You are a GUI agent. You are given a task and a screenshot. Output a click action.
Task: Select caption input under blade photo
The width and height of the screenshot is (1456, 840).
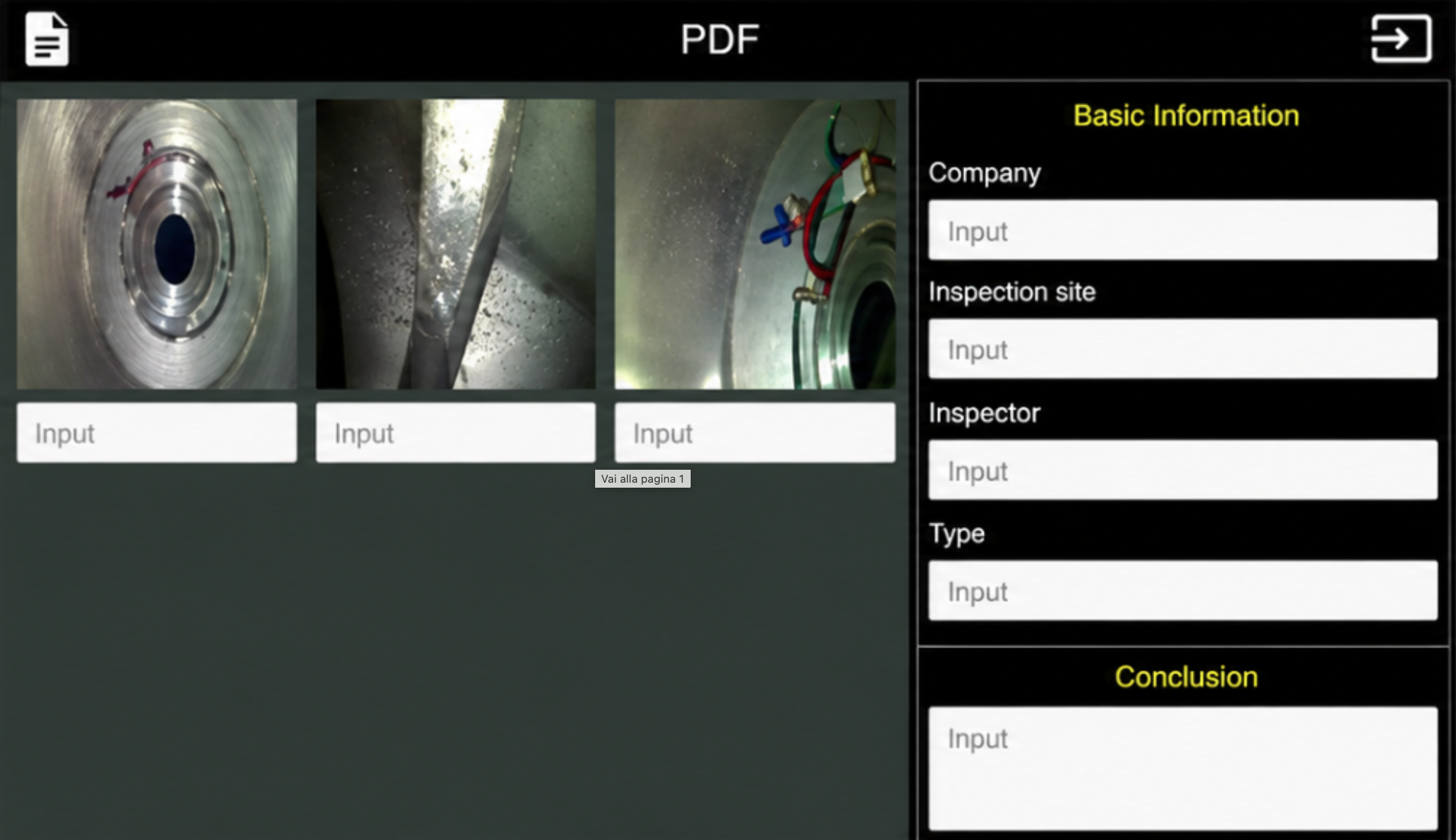coord(456,433)
